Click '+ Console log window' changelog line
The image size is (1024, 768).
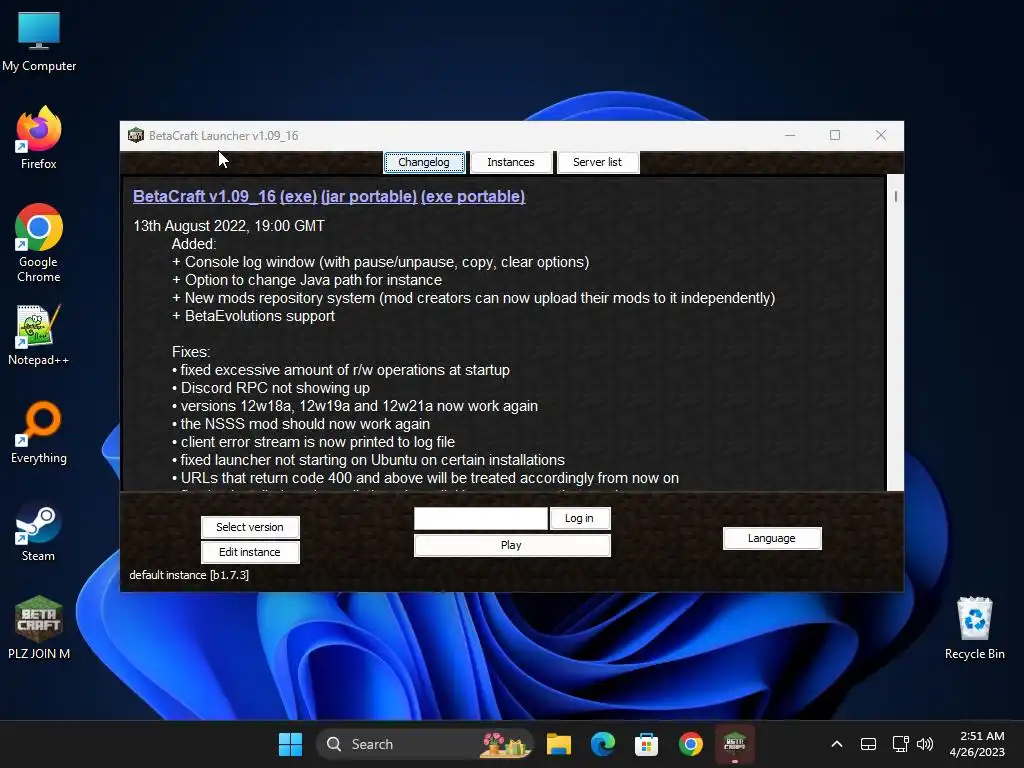point(380,262)
